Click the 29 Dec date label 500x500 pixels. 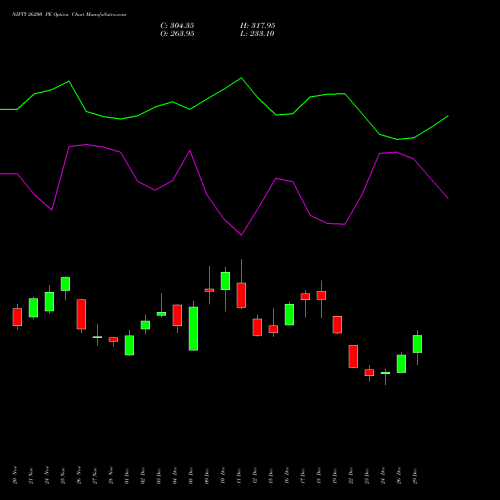click(415, 475)
